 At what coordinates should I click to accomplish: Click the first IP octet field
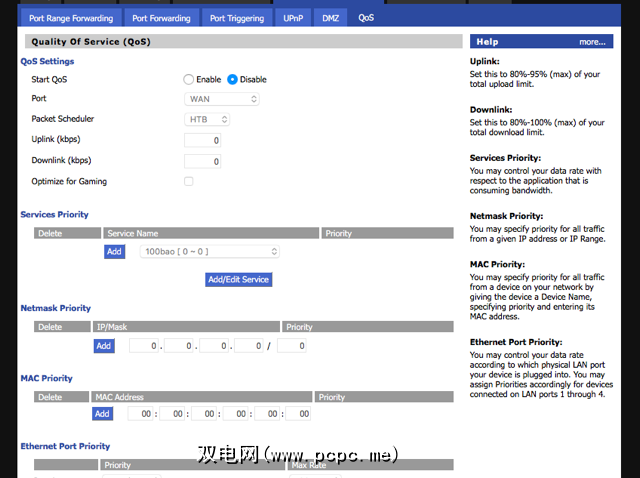pos(144,346)
